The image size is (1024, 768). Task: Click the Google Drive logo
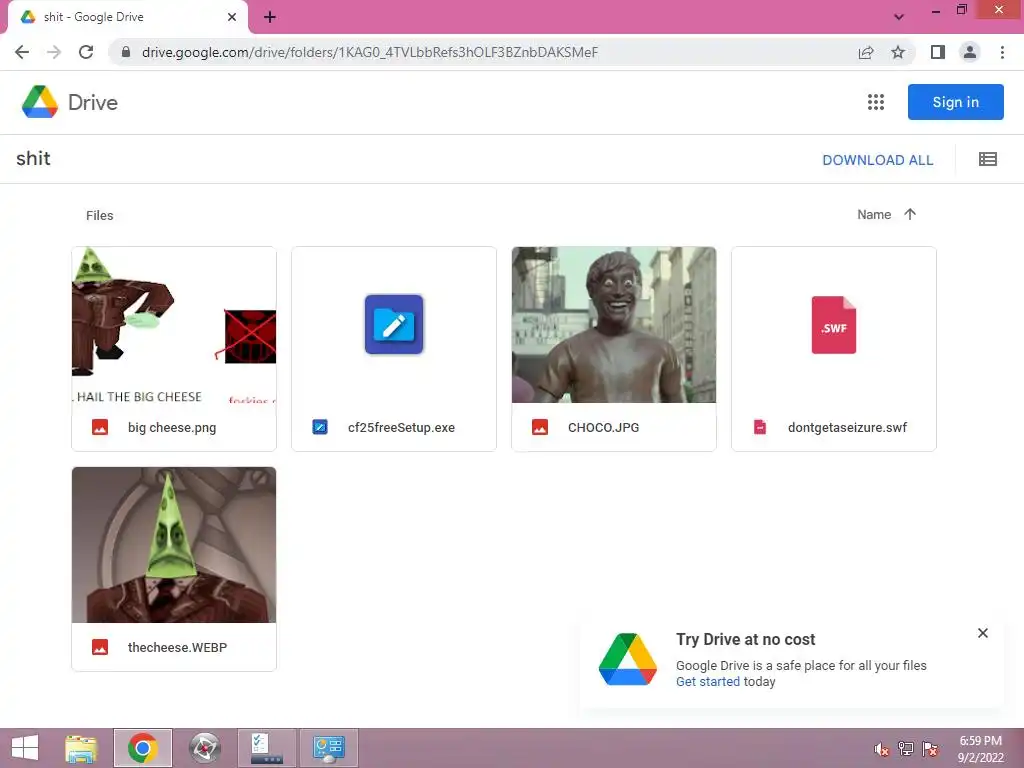[x=40, y=102]
